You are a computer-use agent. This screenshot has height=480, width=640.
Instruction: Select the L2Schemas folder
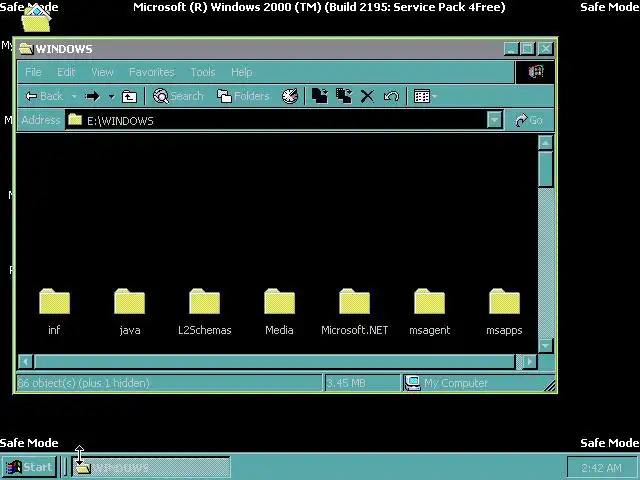pos(204,312)
